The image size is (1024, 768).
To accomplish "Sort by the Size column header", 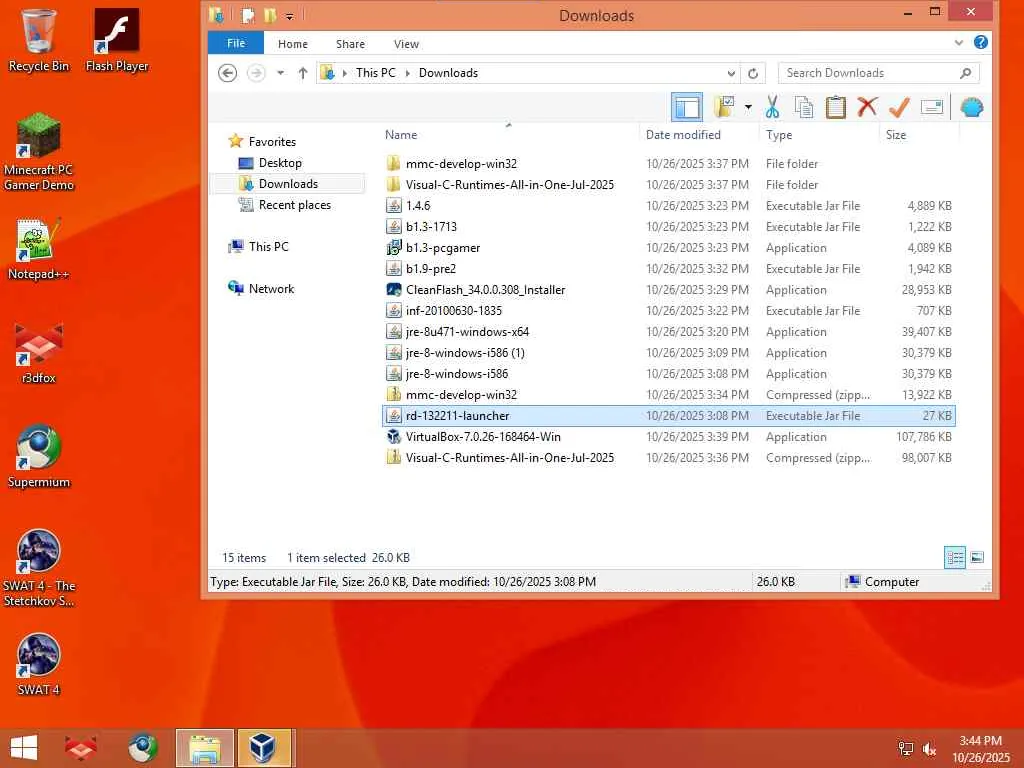I will point(896,135).
